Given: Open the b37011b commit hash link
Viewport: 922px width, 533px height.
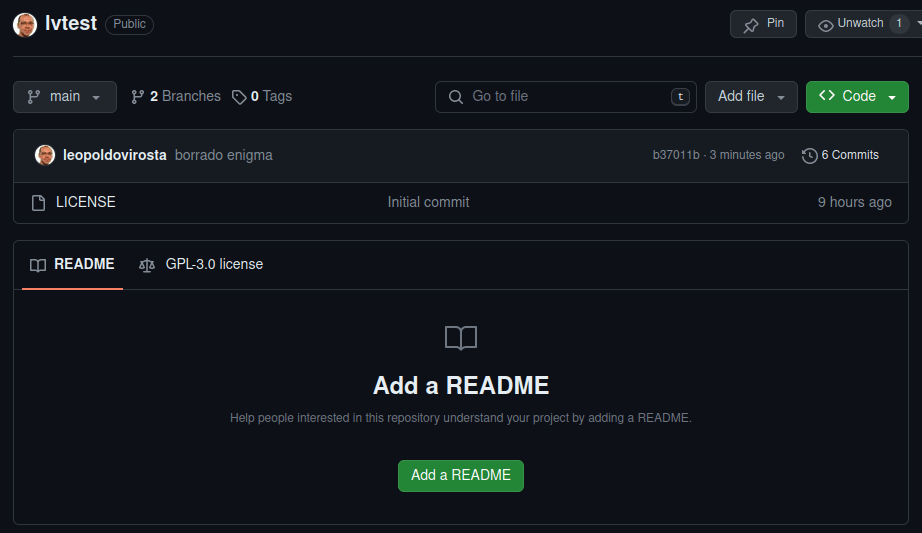Looking at the screenshot, I should 676,155.
